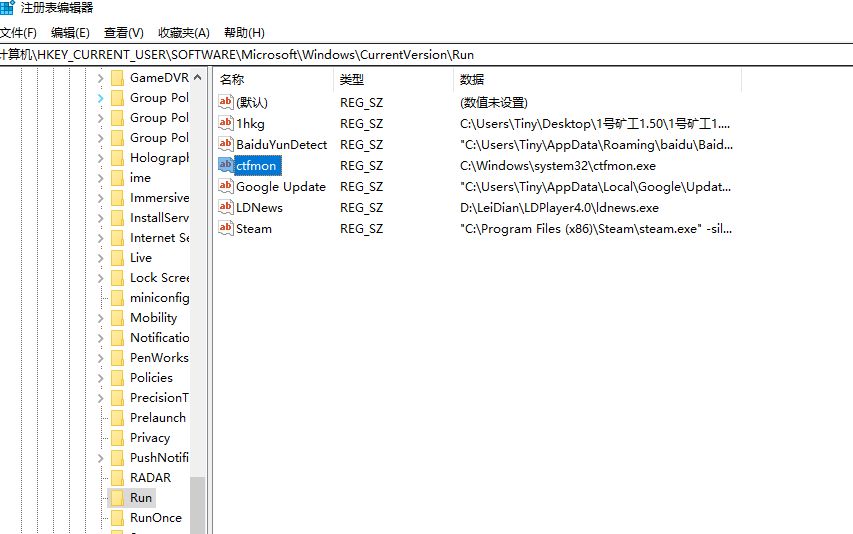Expand the PrecisionT key chevron

(x=101, y=398)
